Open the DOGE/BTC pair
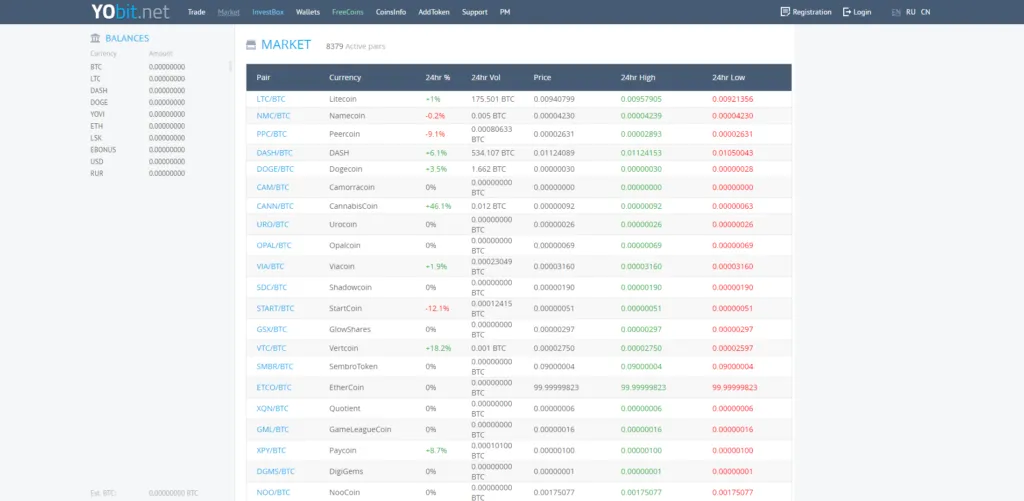The height and width of the screenshot is (501, 1024). (x=275, y=169)
